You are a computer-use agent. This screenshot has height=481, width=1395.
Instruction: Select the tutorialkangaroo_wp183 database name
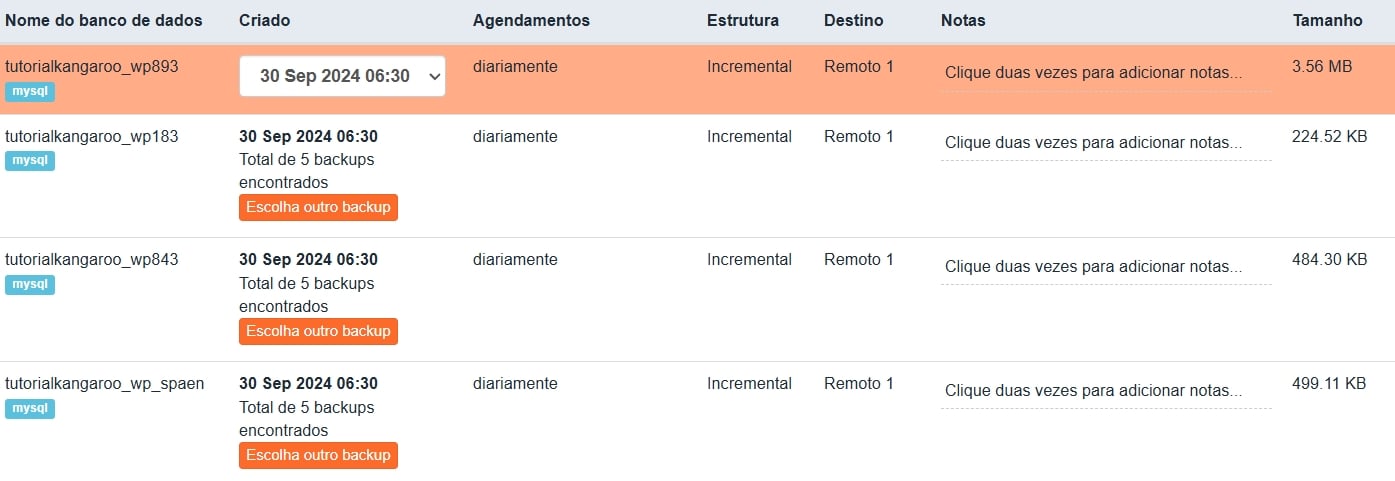[92, 137]
